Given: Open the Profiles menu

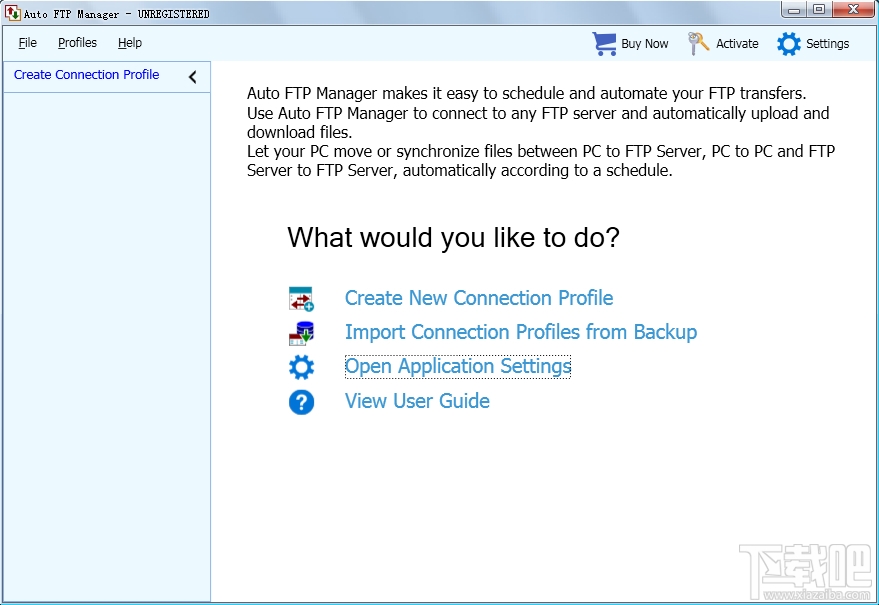Looking at the screenshot, I should 77,43.
